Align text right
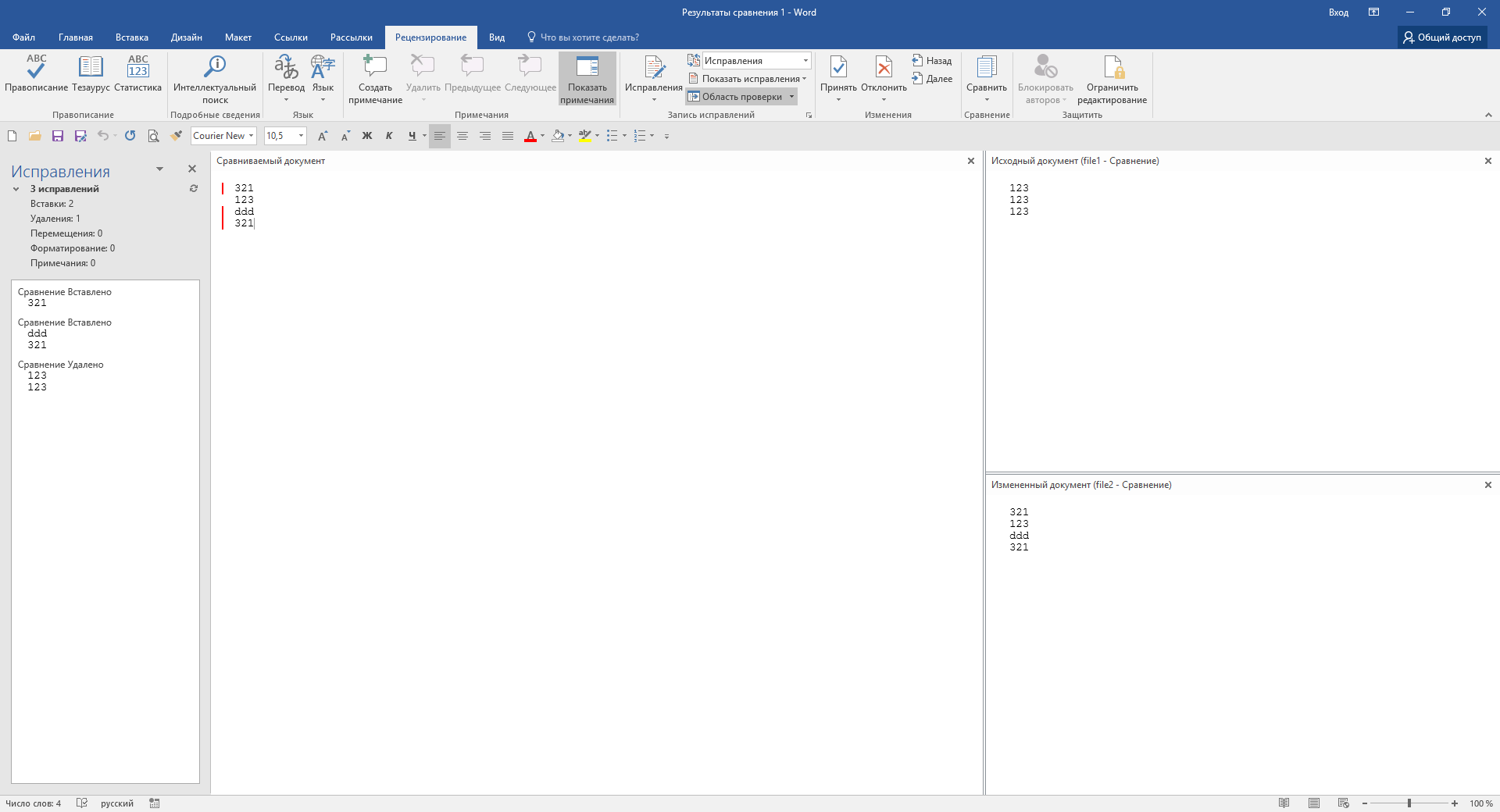 coord(485,136)
